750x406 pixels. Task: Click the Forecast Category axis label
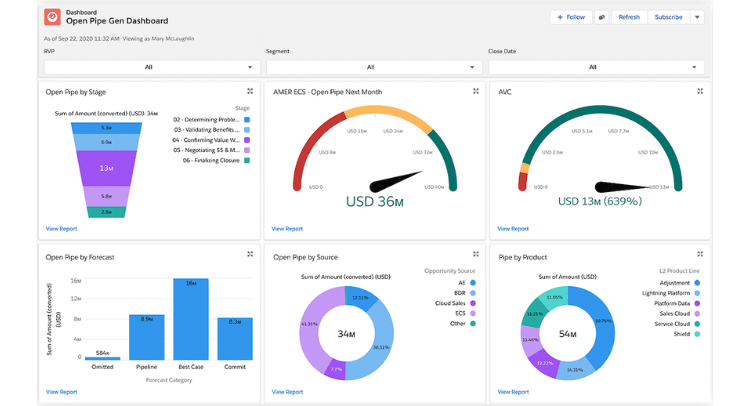click(x=169, y=380)
